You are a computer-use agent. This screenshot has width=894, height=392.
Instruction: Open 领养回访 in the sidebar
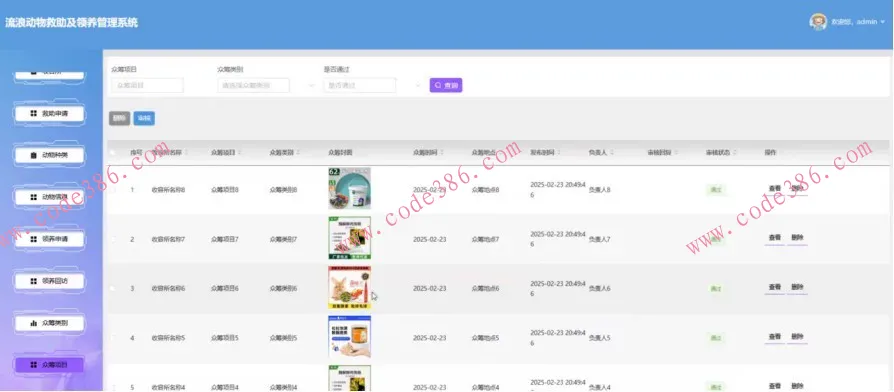[50, 281]
